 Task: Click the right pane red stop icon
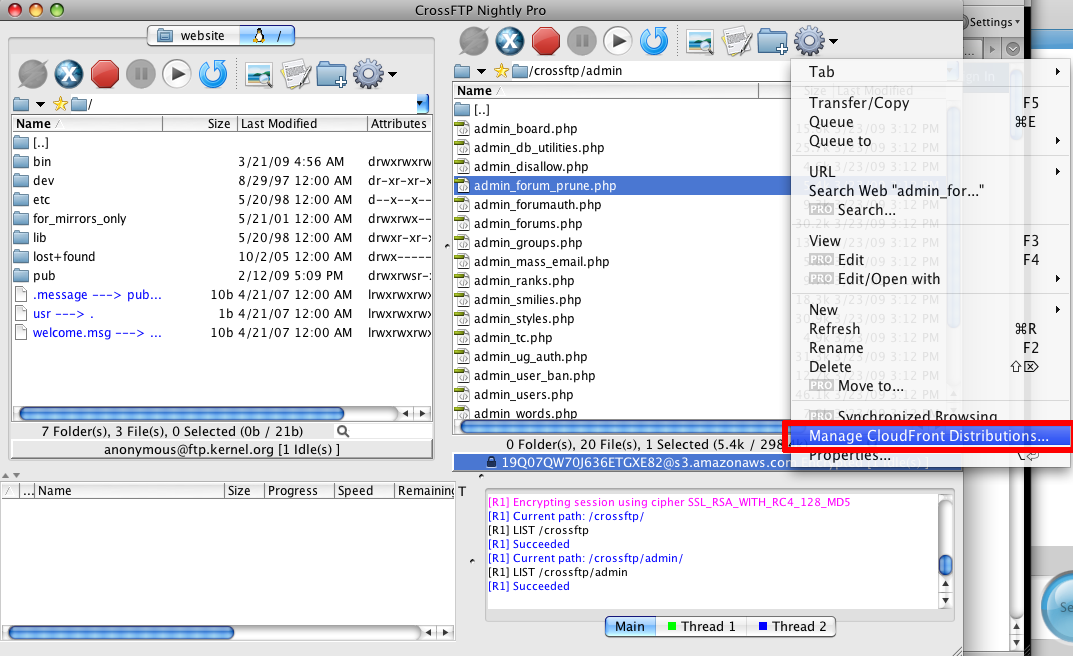(x=546, y=41)
